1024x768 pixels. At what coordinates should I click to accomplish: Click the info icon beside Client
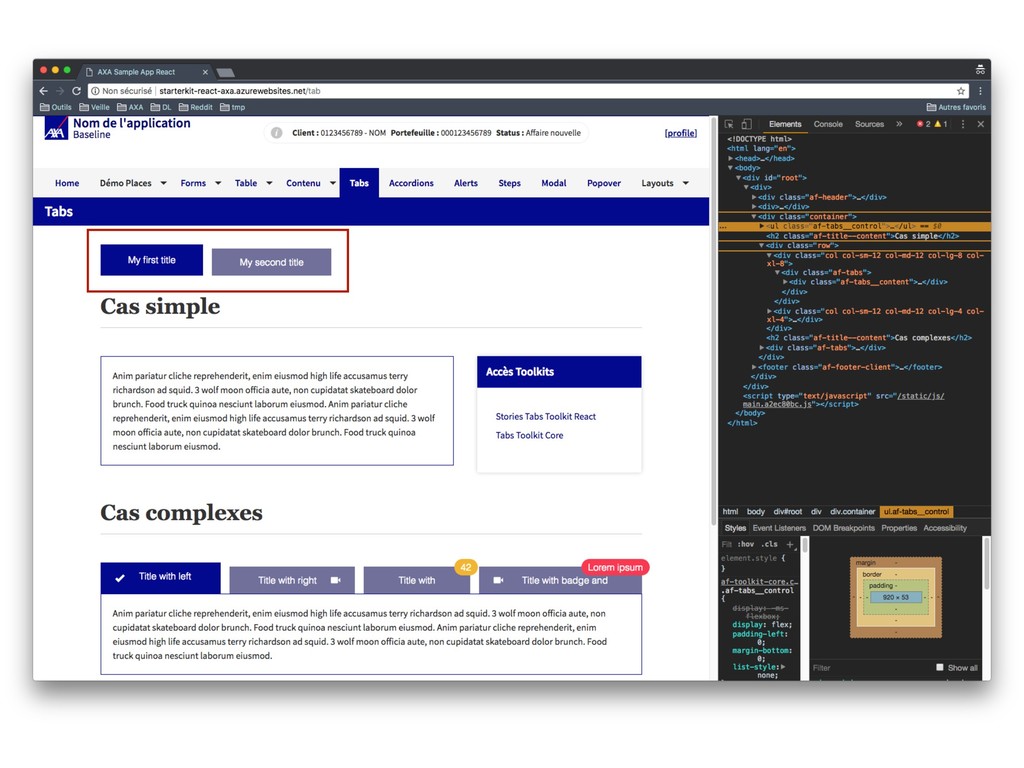tap(277, 133)
